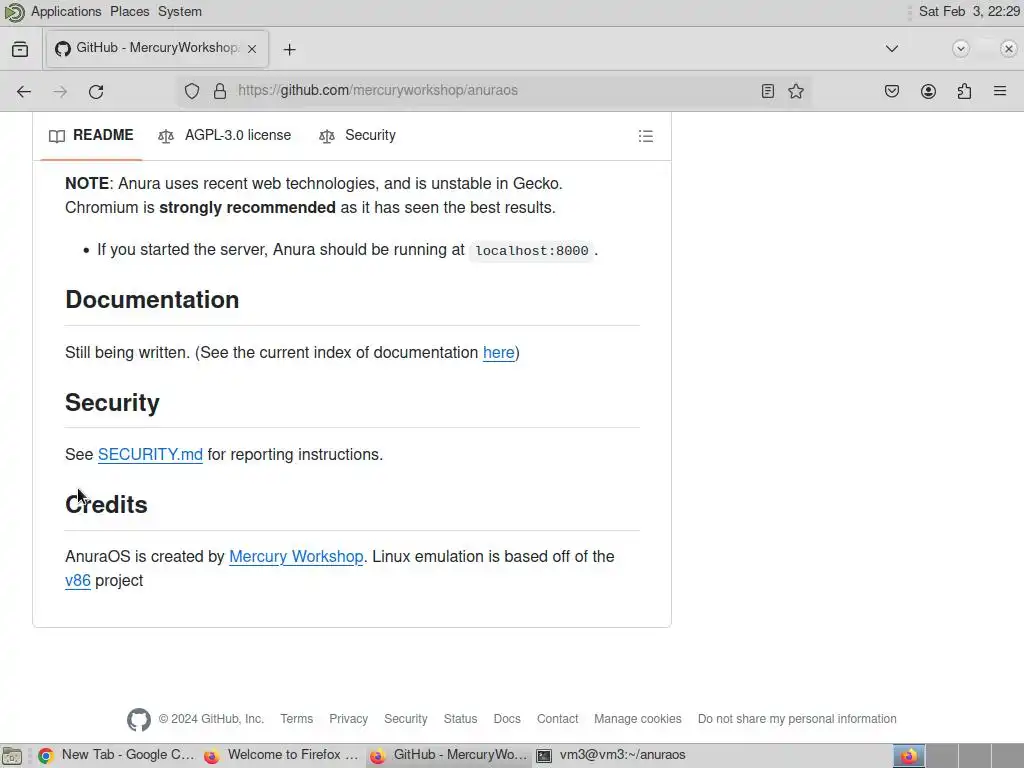The width and height of the screenshot is (1024, 768).
Task: Follow the documentation 'here' link
Action: [x=498, y=353]
